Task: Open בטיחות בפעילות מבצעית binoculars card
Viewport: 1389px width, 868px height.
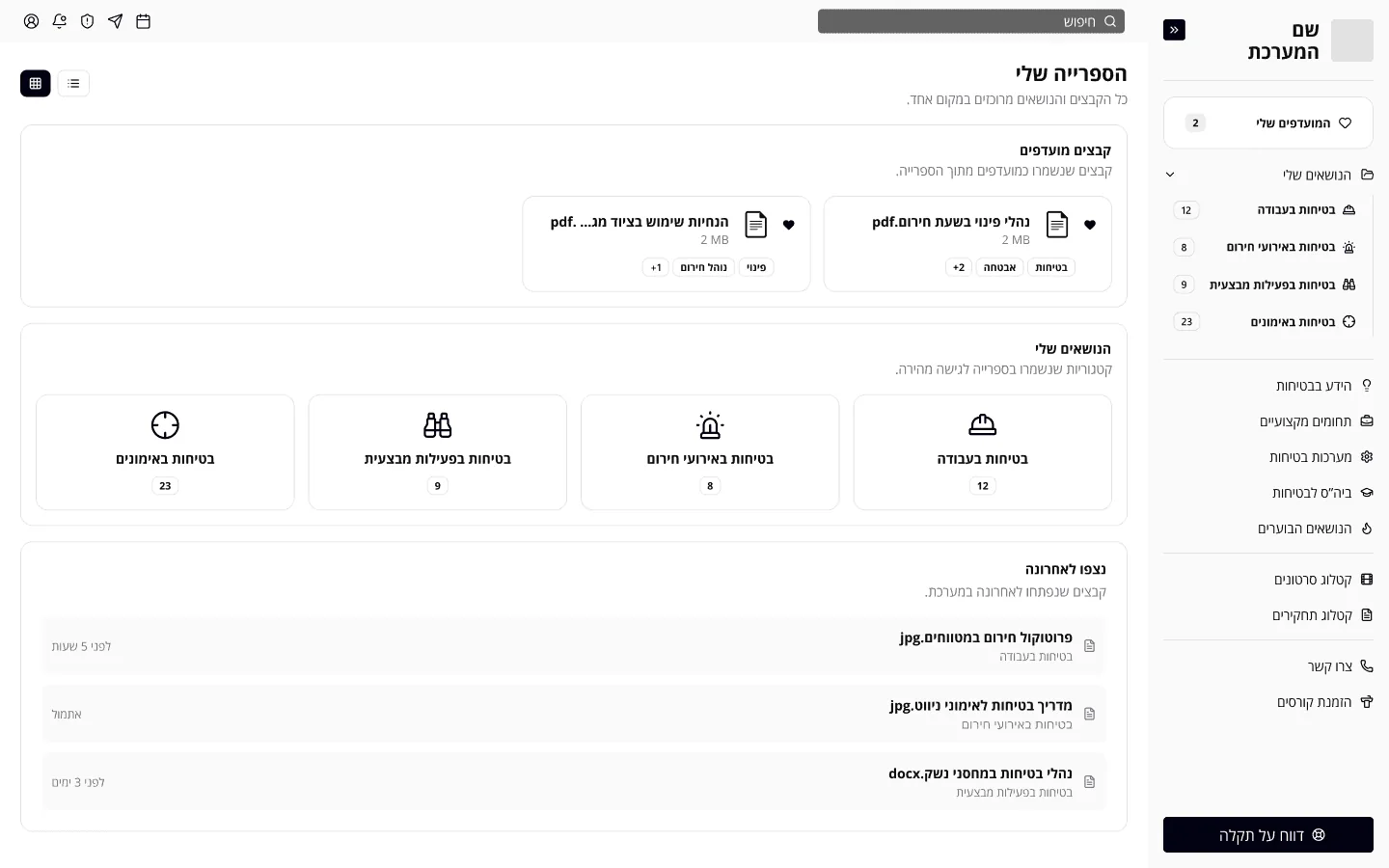Action: click(438, 452)
